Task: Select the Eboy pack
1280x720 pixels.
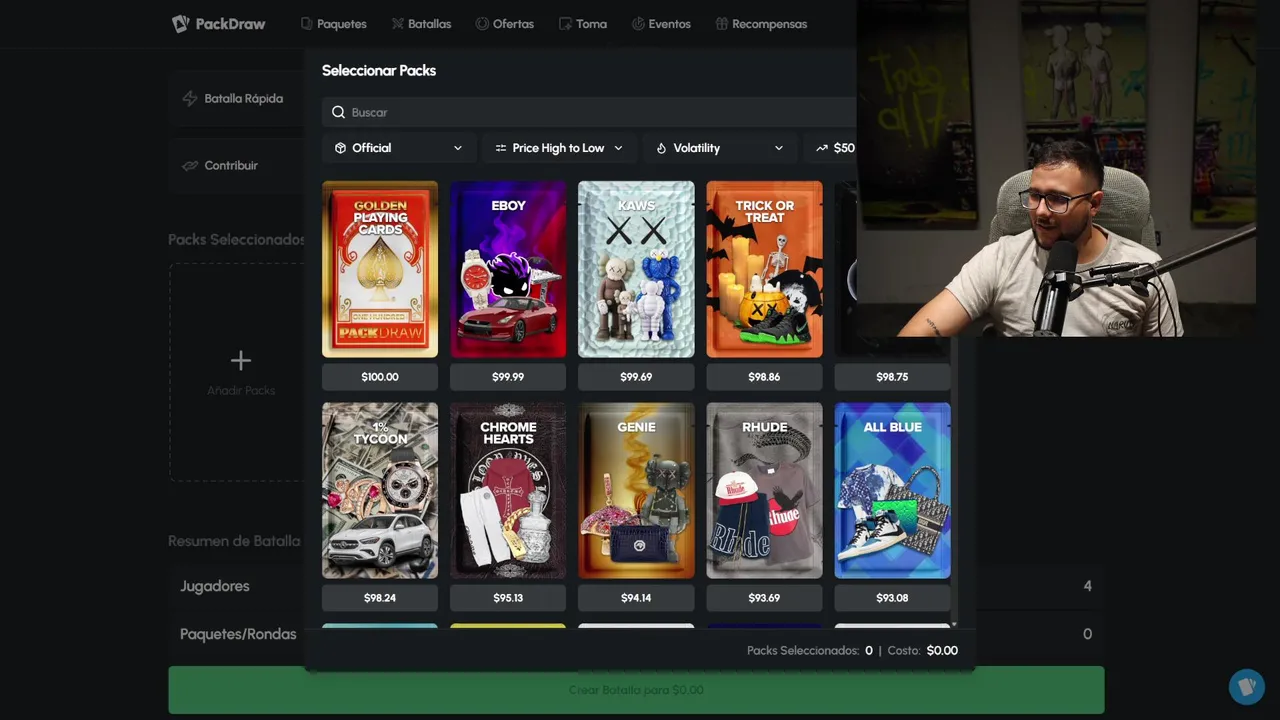Action: click(x=508, y=269)
